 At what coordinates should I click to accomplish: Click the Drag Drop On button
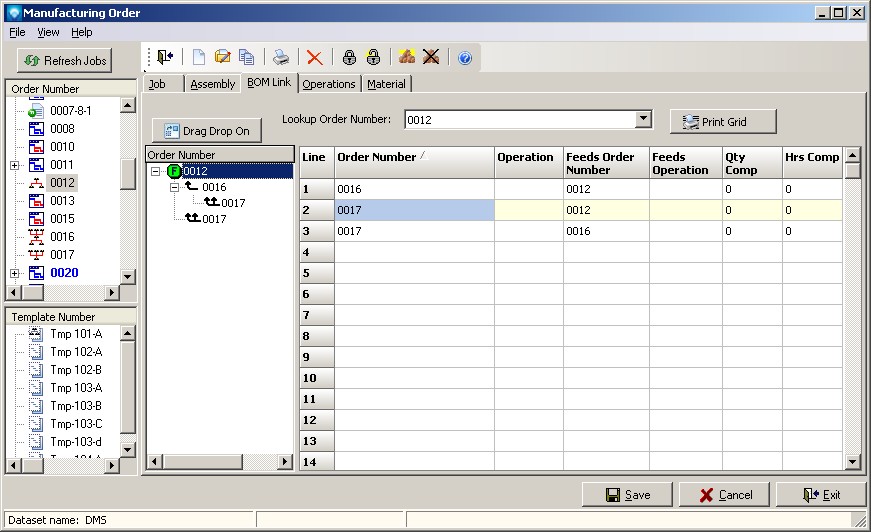pos(207,131)
